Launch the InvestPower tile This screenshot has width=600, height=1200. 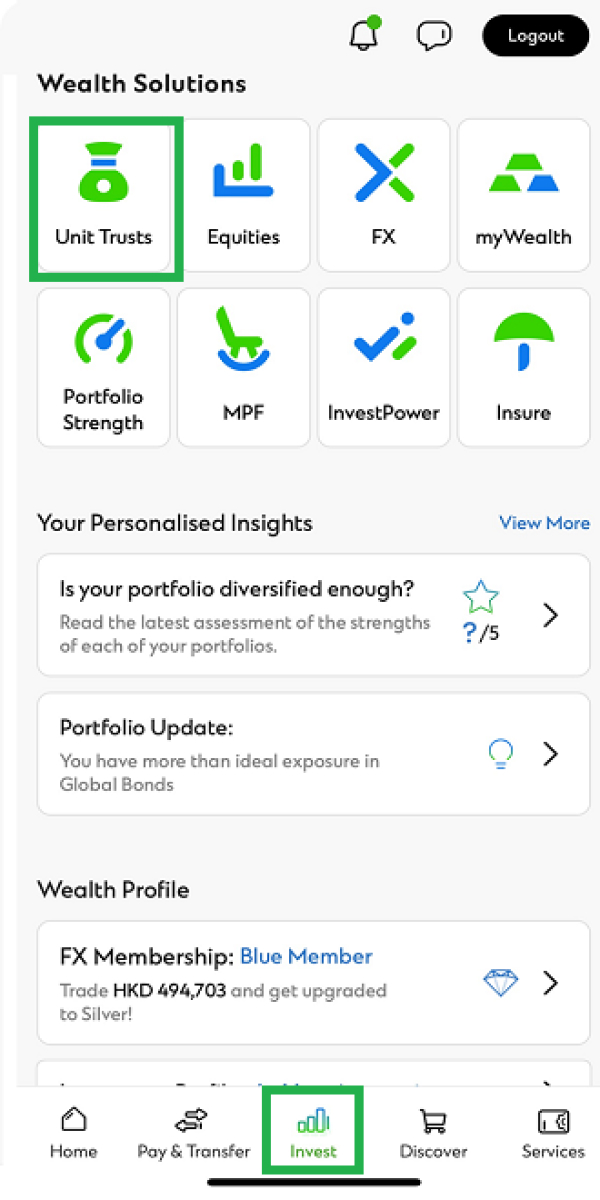pyautogui.click(x=383, y=369)
